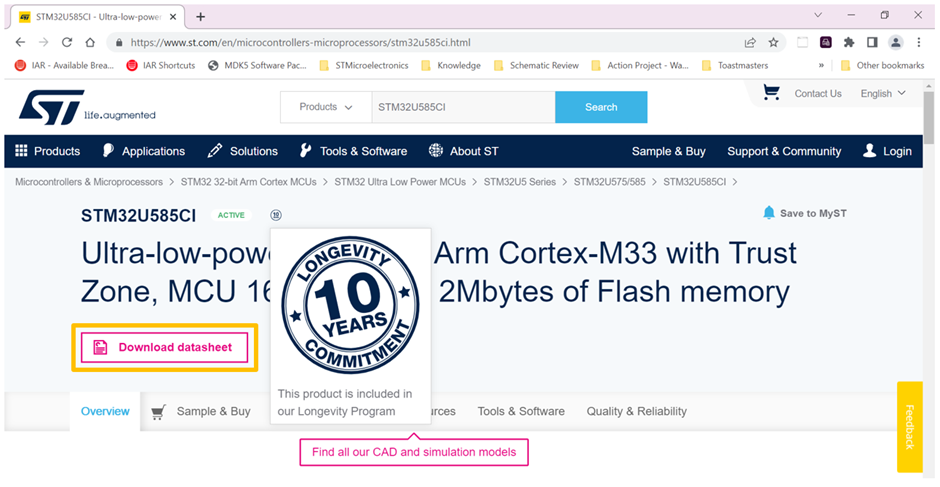Open breadcrumb Microcontrollers & Microprocessors
Viewport: 940px width, 487px height.
coord(89,182)
